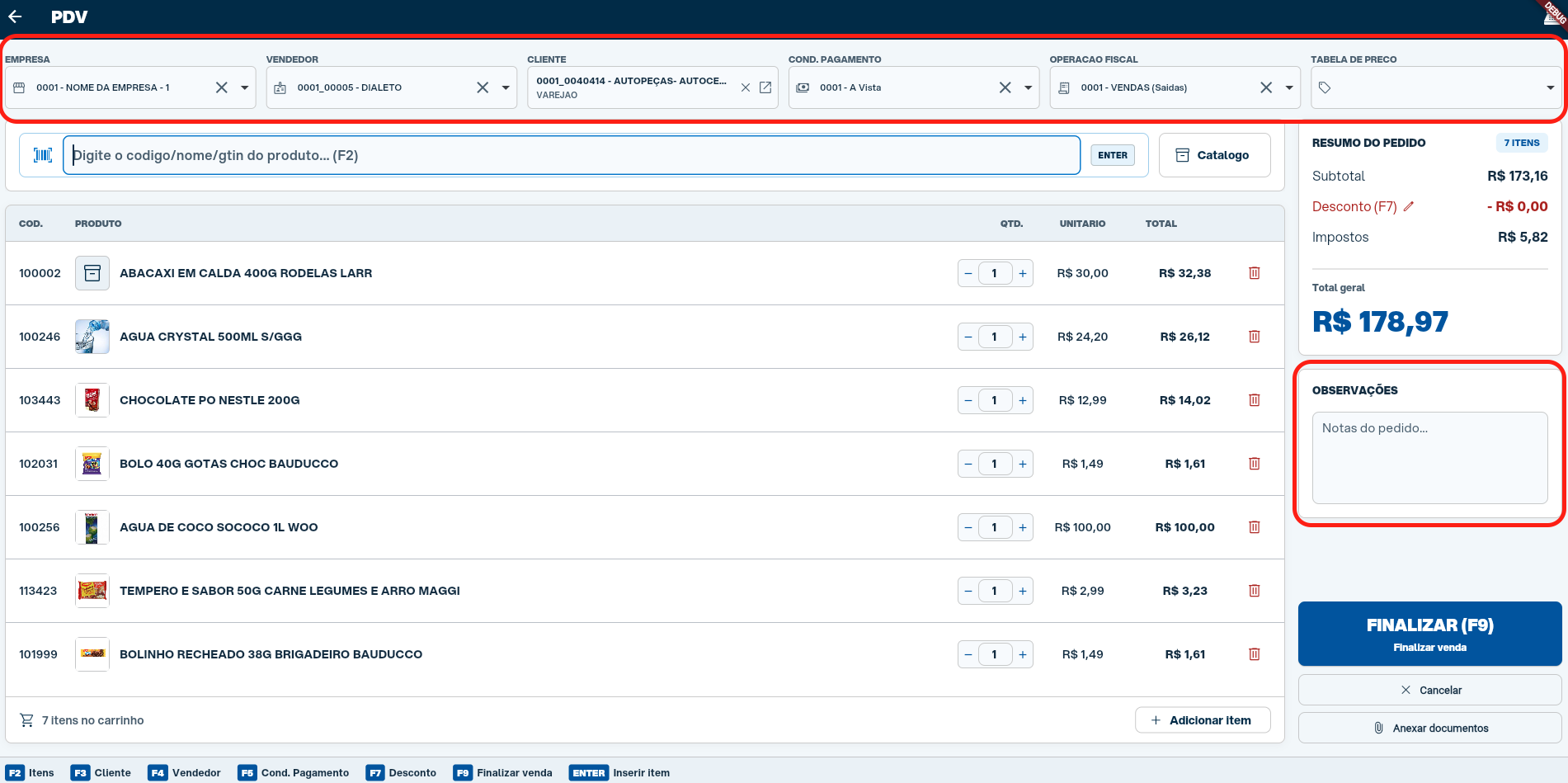Open the Vendedor dropdown arrow
Screen dimensions: 1568x783
point(506,87)
